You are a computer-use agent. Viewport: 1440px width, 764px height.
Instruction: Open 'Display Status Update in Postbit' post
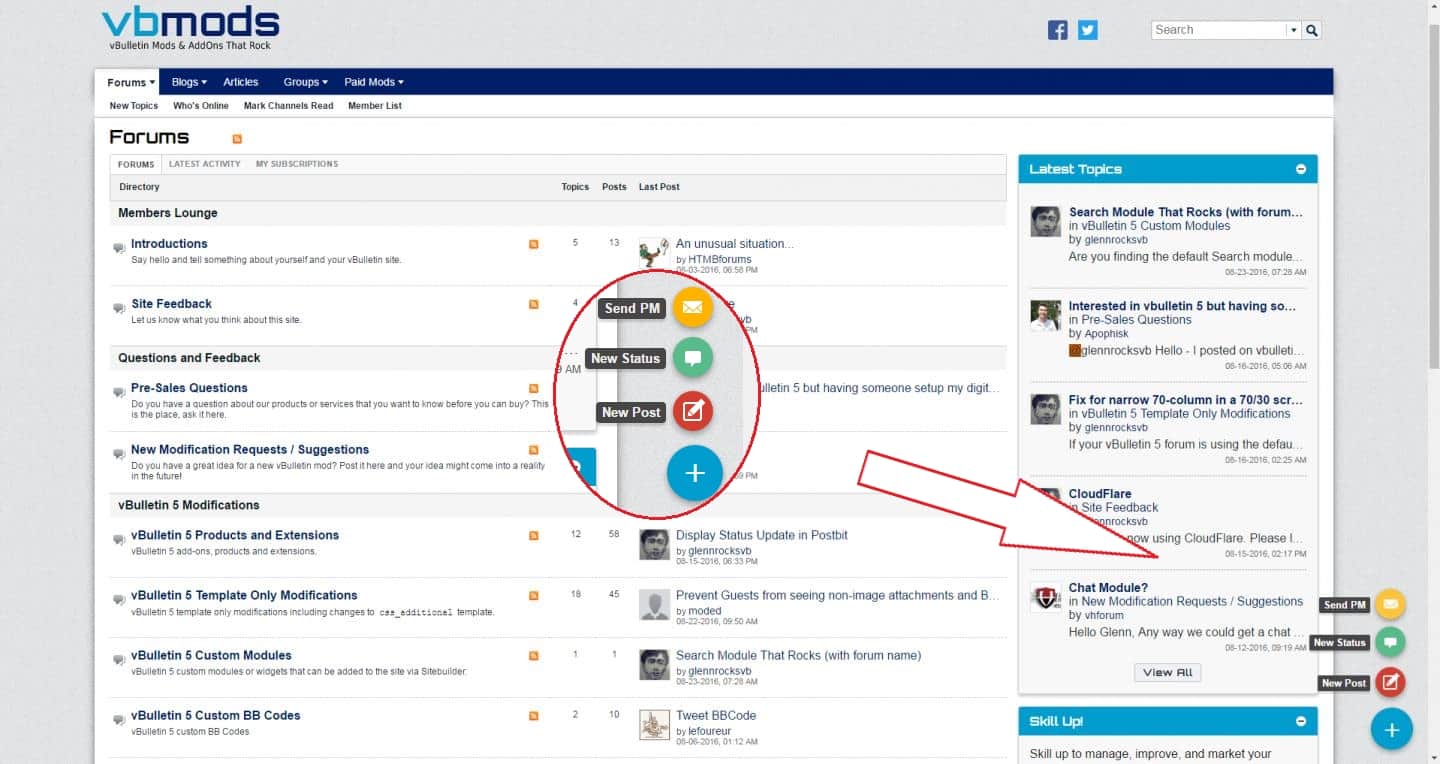[x=762, y=536]
